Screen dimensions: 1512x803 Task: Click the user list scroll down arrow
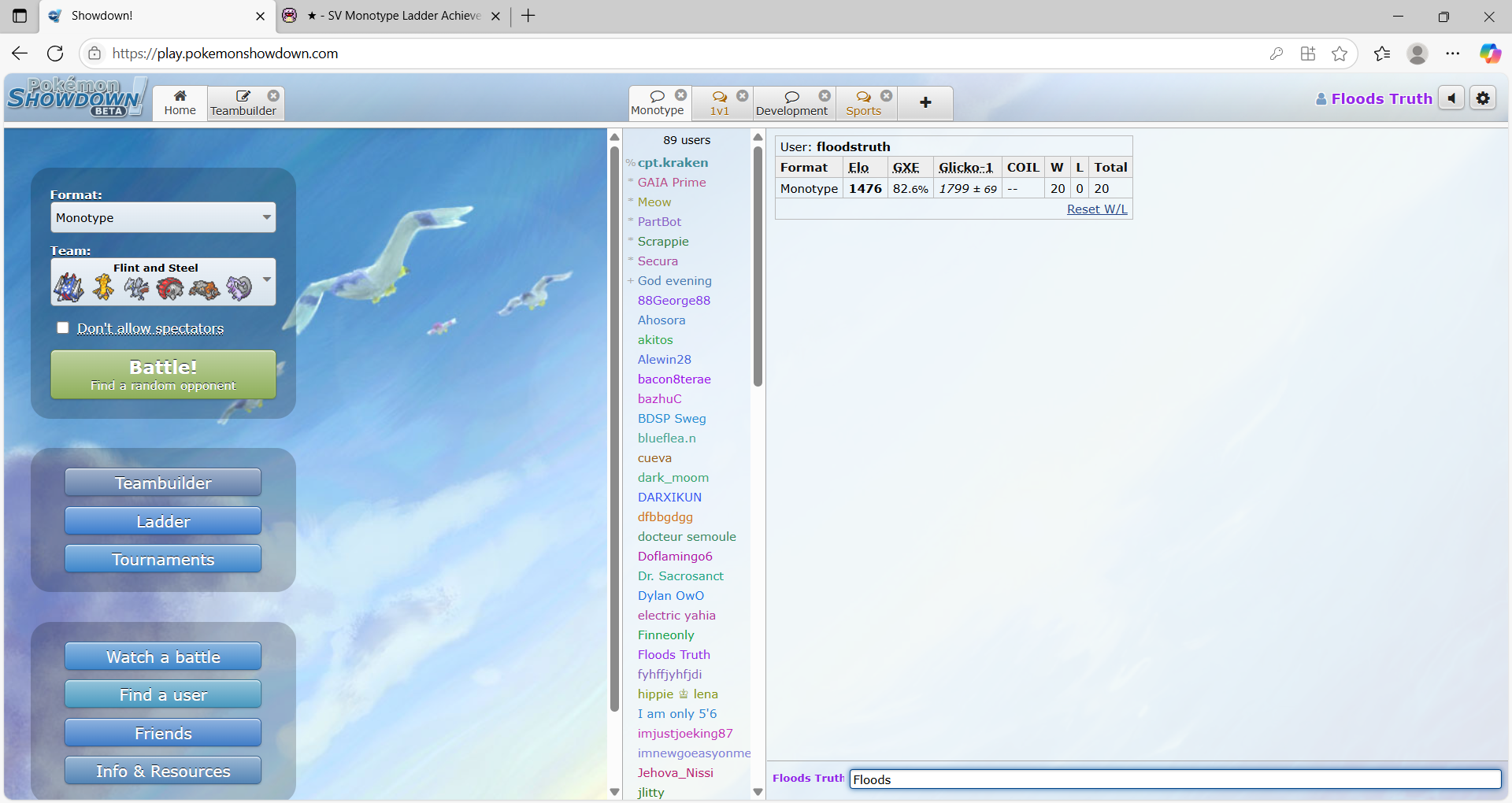click(x=758, y=792)
